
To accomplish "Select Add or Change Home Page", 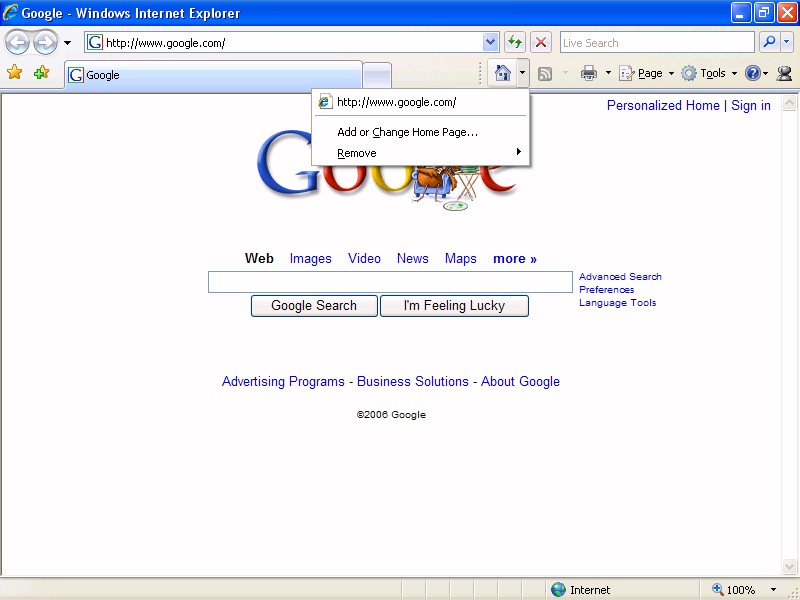I will pyautogui.click(x=421, y=132).
